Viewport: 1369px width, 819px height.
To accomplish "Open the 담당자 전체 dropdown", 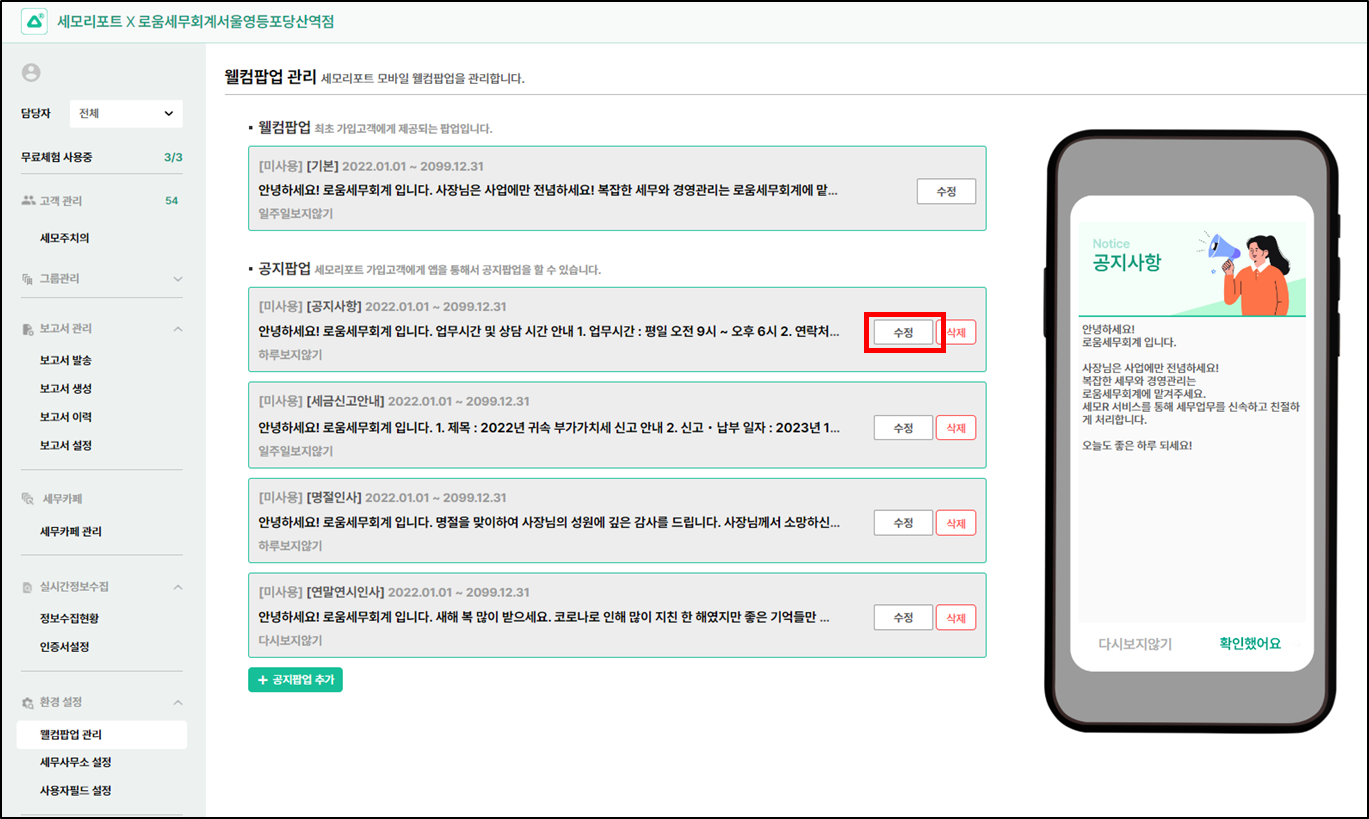I will tap(126, 114).
